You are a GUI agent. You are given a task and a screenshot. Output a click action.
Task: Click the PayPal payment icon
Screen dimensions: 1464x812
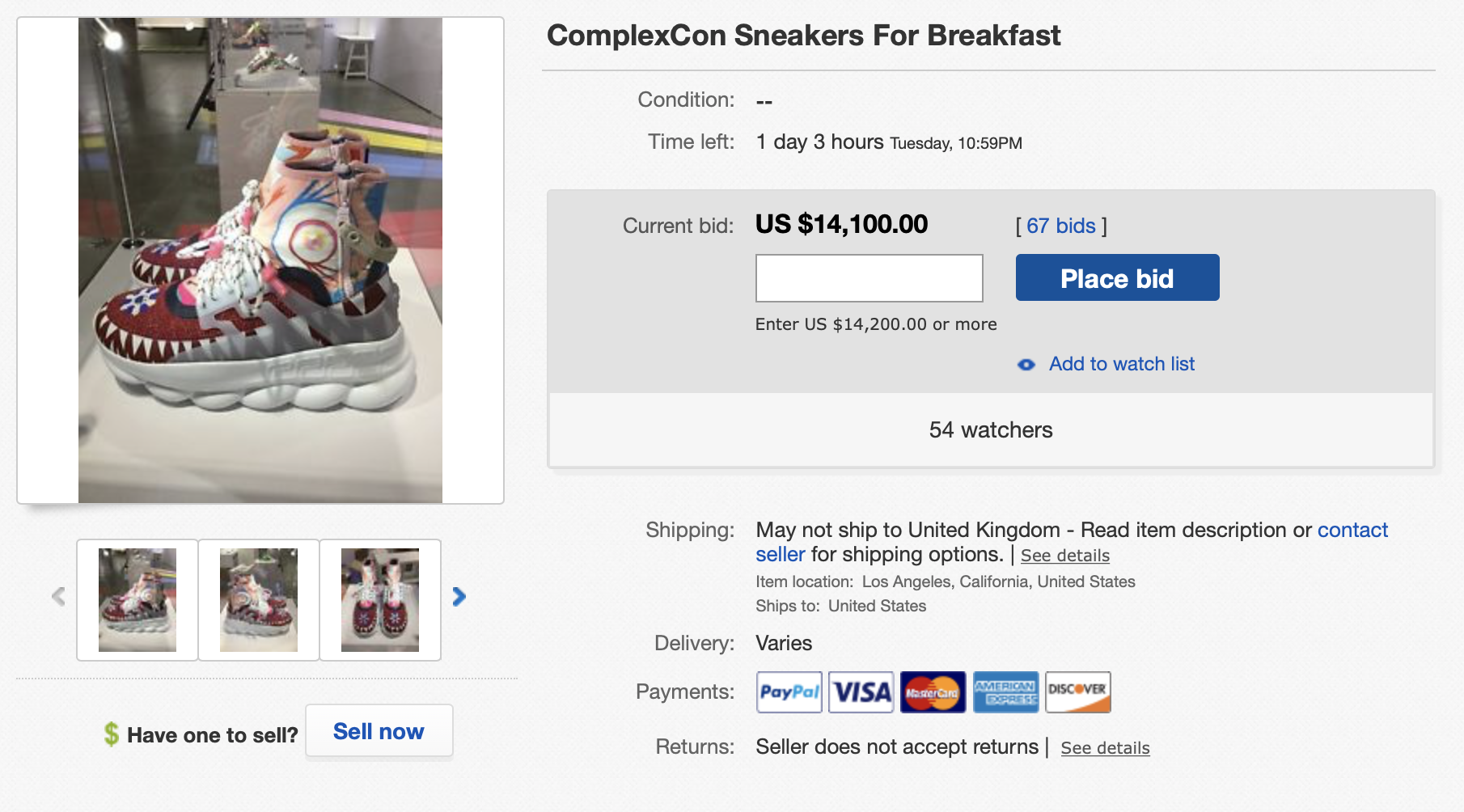click(x=789, y=692)
